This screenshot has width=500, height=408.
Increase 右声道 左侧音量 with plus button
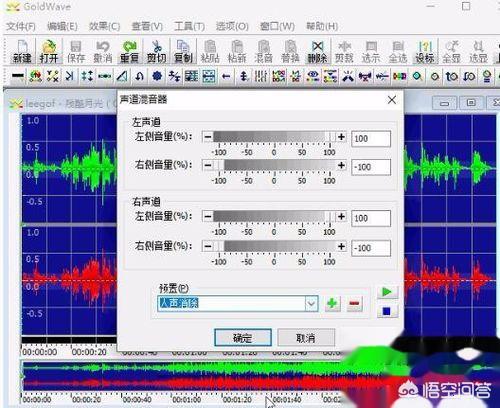pyautogui.click(x=341, y=217)
